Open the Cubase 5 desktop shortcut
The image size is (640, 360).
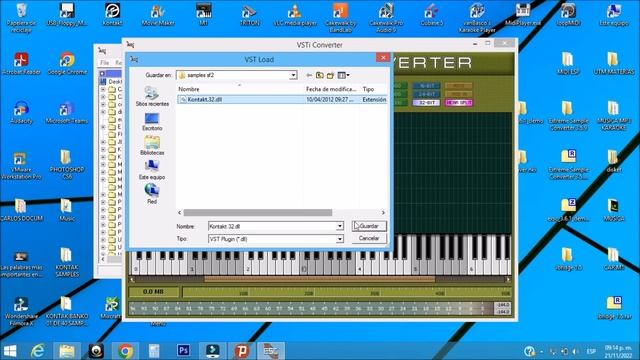(431, 15)
